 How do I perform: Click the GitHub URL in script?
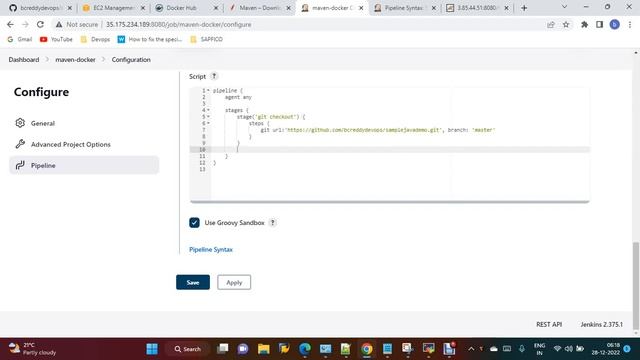363,130
